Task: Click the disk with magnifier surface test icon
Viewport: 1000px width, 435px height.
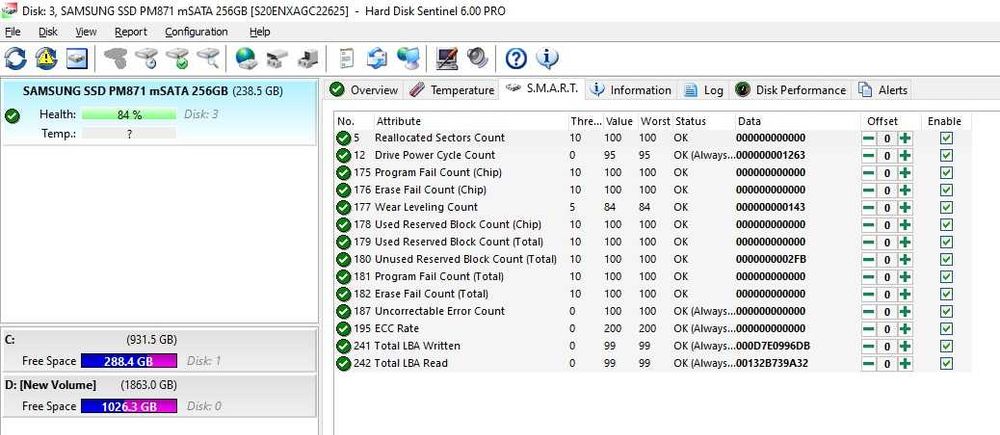Action: point(208,59)
